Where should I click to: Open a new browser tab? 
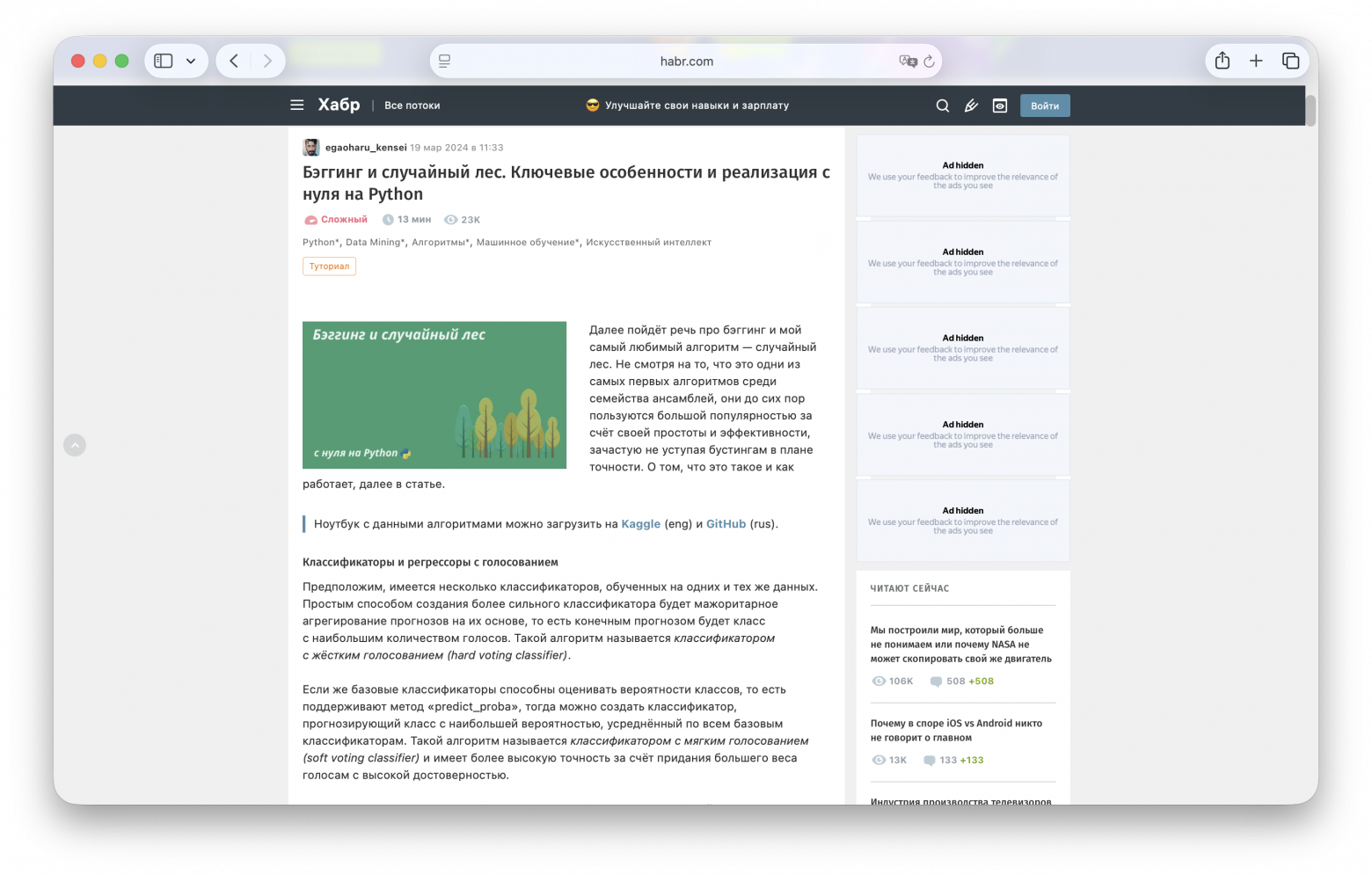(1257, 61)
